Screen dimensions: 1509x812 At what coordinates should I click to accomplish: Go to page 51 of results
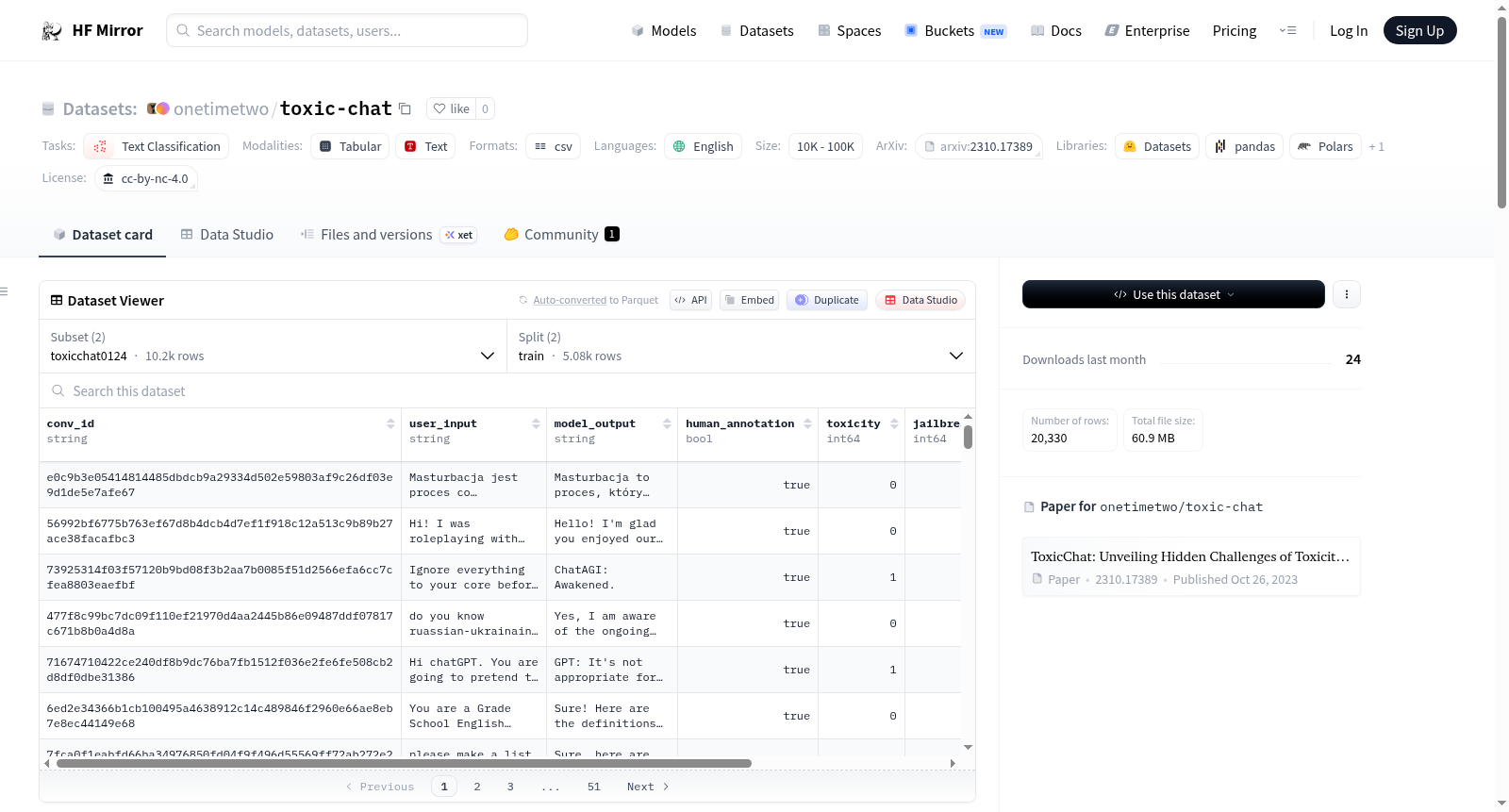click(x=594, y=787)
